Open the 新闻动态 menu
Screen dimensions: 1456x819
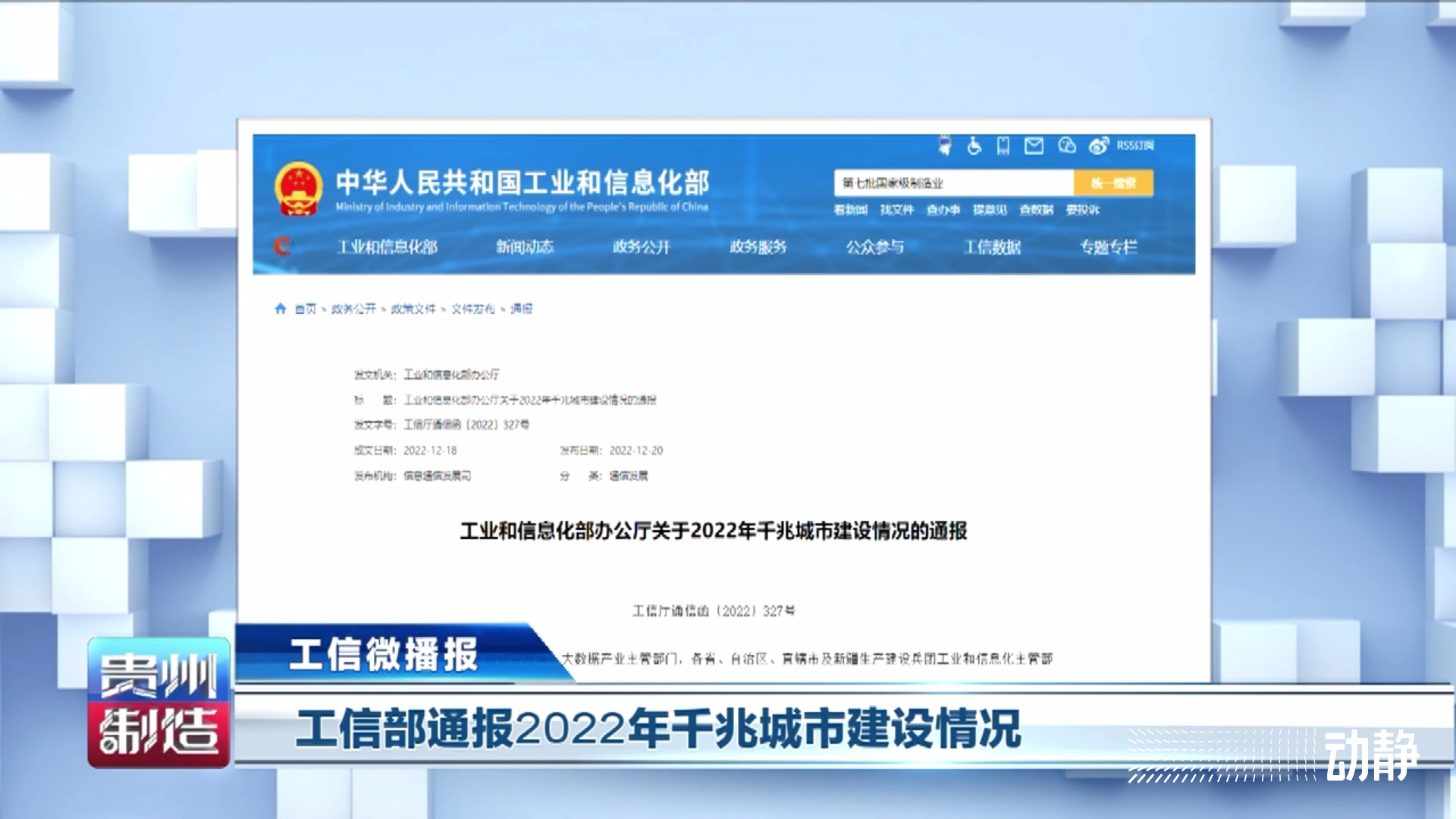click(x=525, y=246)
